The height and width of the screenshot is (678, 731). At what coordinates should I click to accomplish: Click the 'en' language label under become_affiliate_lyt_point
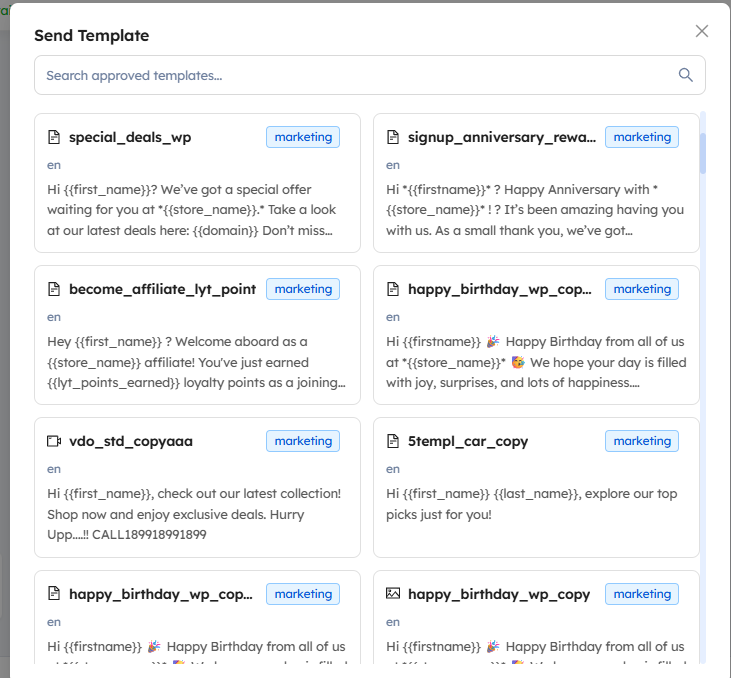tap(54, 317)
